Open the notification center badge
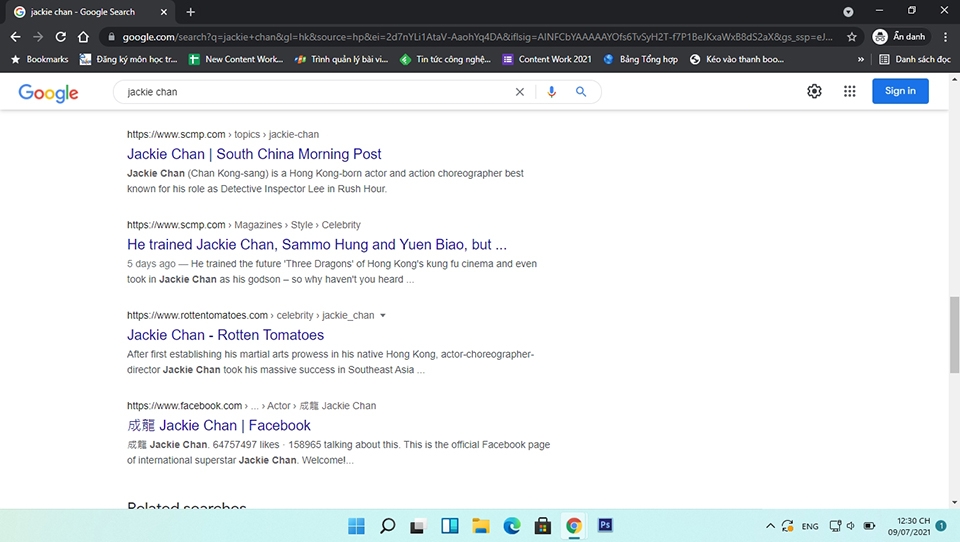The image size is (960, 542). click(941, 526)
